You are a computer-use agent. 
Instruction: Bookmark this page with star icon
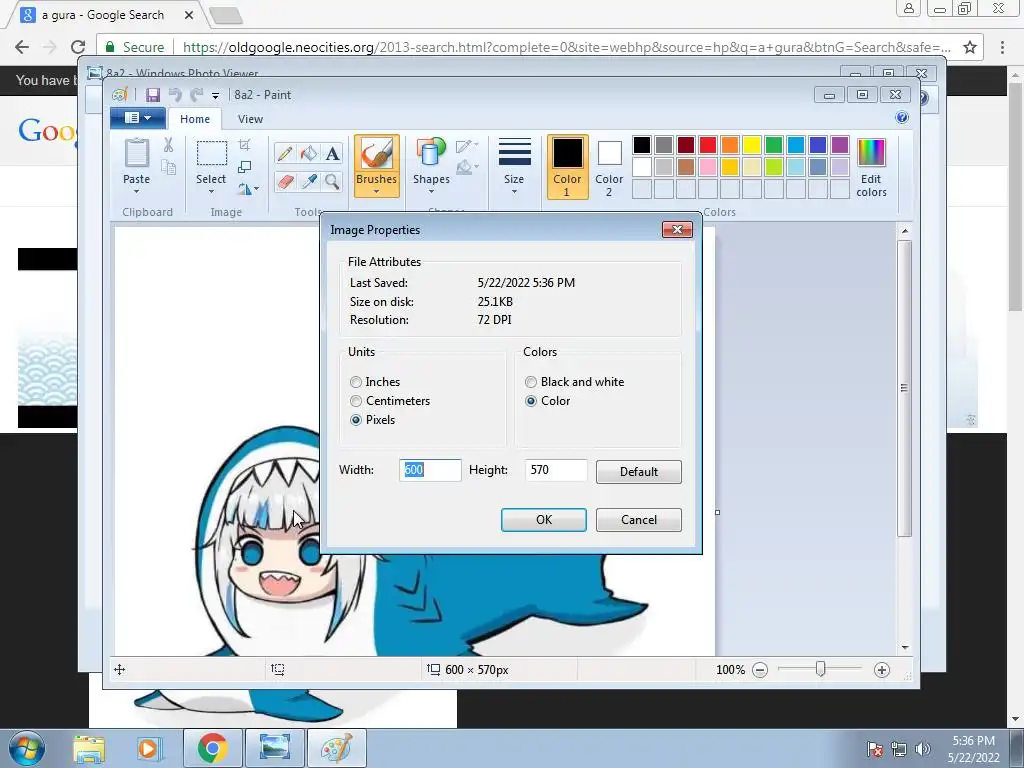tap(970, 47)
